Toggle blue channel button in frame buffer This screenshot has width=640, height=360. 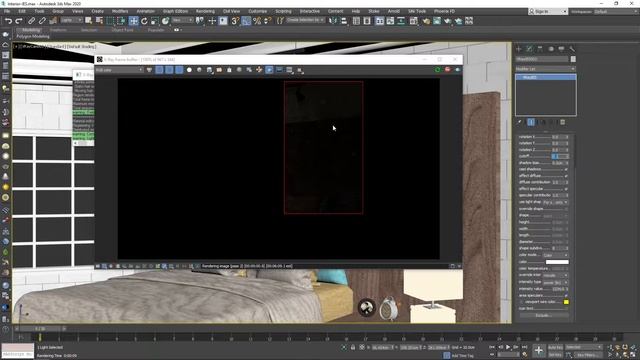click(179, 70)
